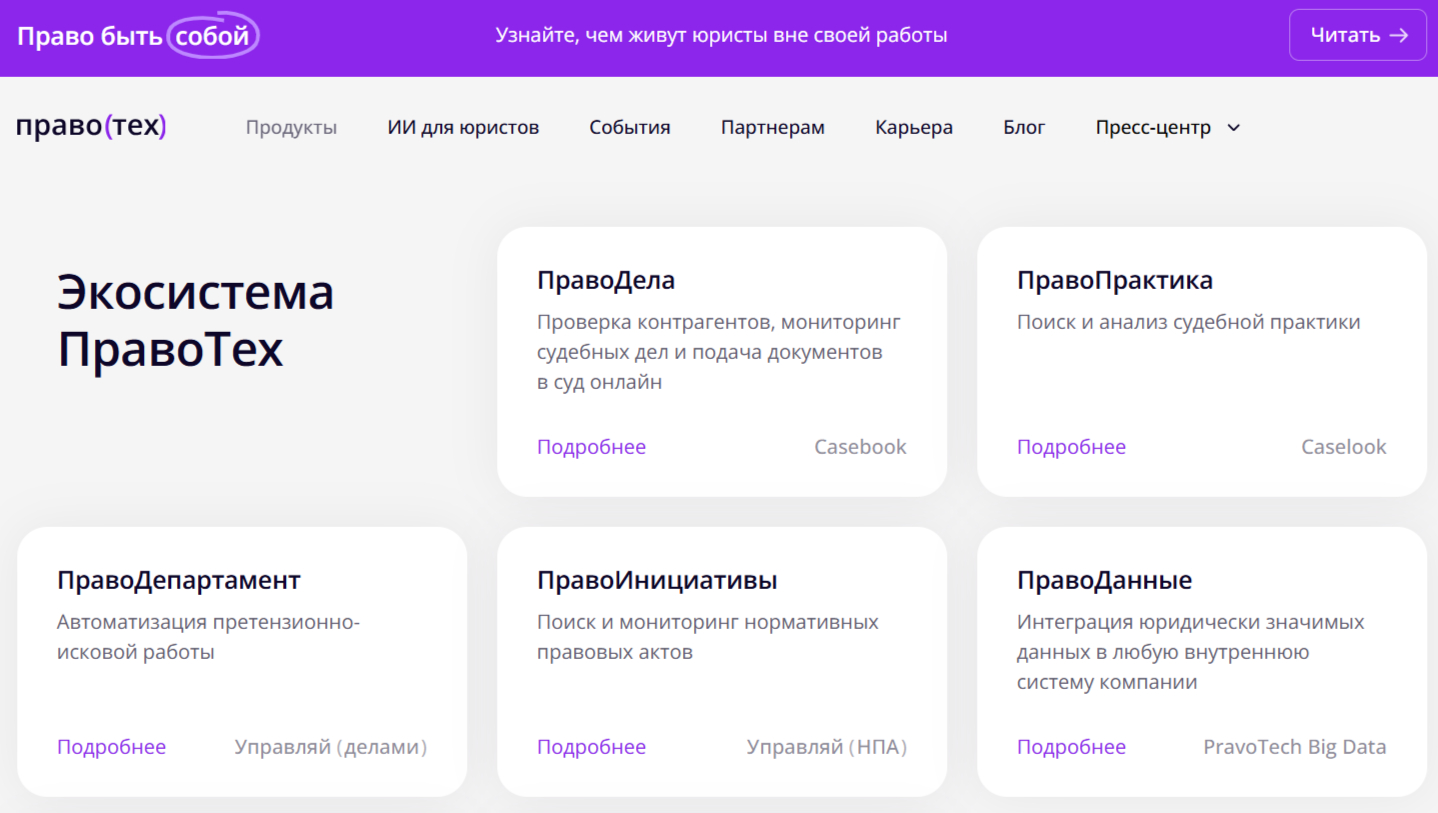Click the 'Экосистема ПравоТех' heading
Viewport: 1438px width, 813px height.
196,321
